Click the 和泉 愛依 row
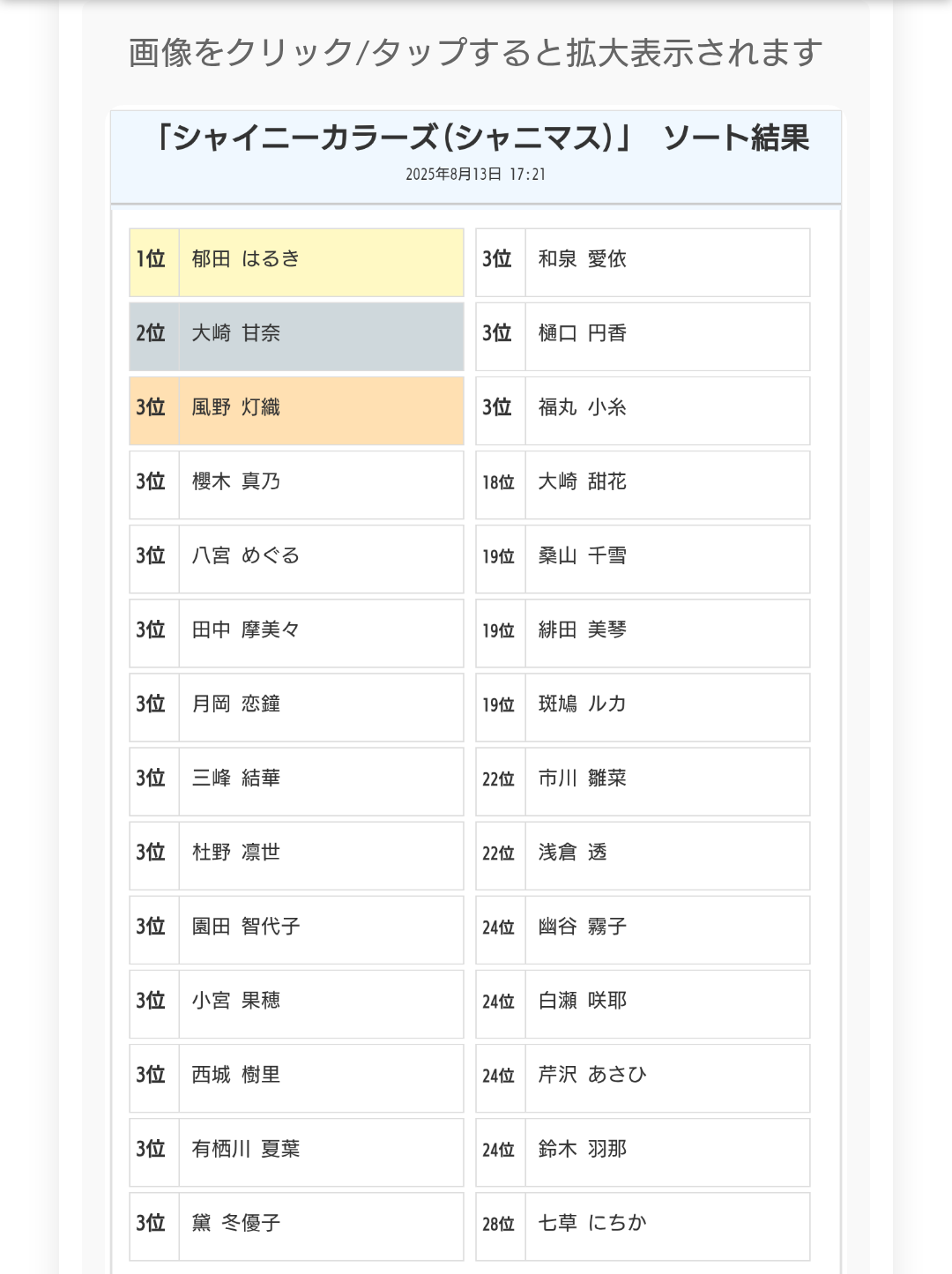Viewport: 952px width, 1274px height. coord(643,262)
